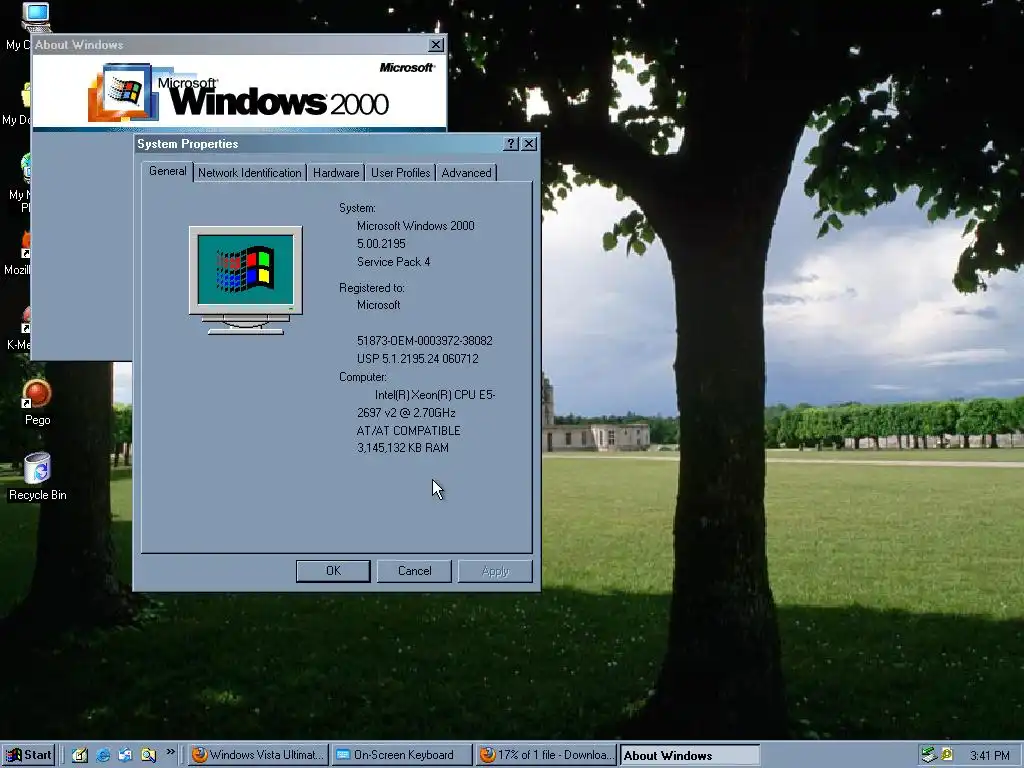Click the "USP 5.1.2195.24 060712" line
1024x768 pixels.
point(417,359)
